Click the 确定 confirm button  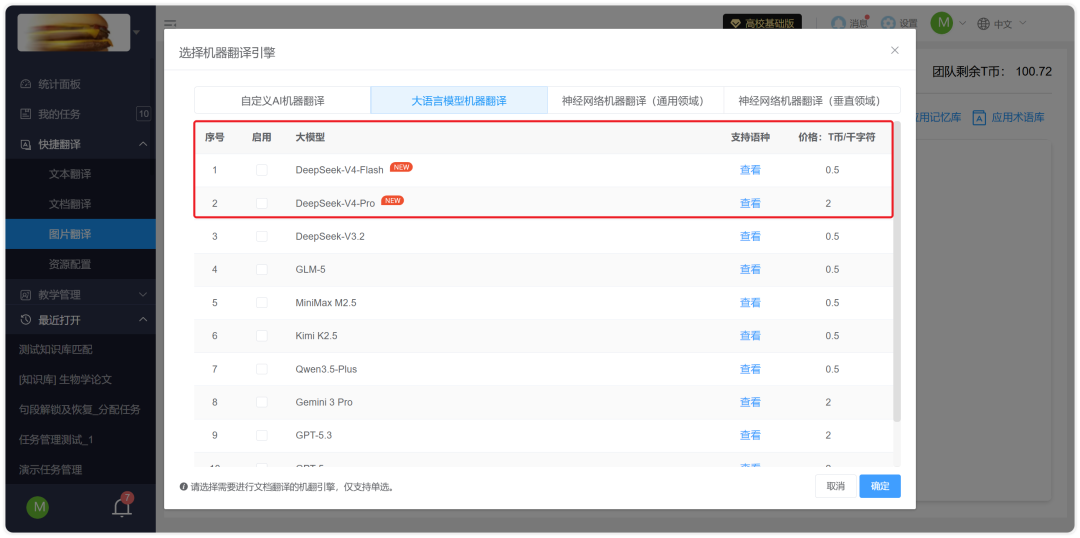click(x=880, y=486)
